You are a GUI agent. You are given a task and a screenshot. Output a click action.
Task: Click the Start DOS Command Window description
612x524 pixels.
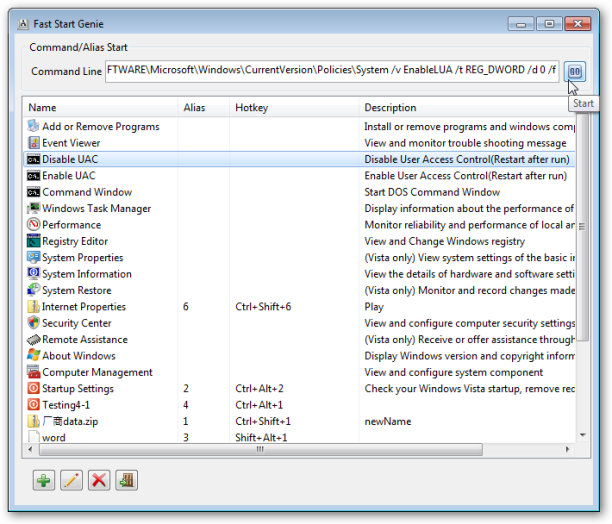432,192
